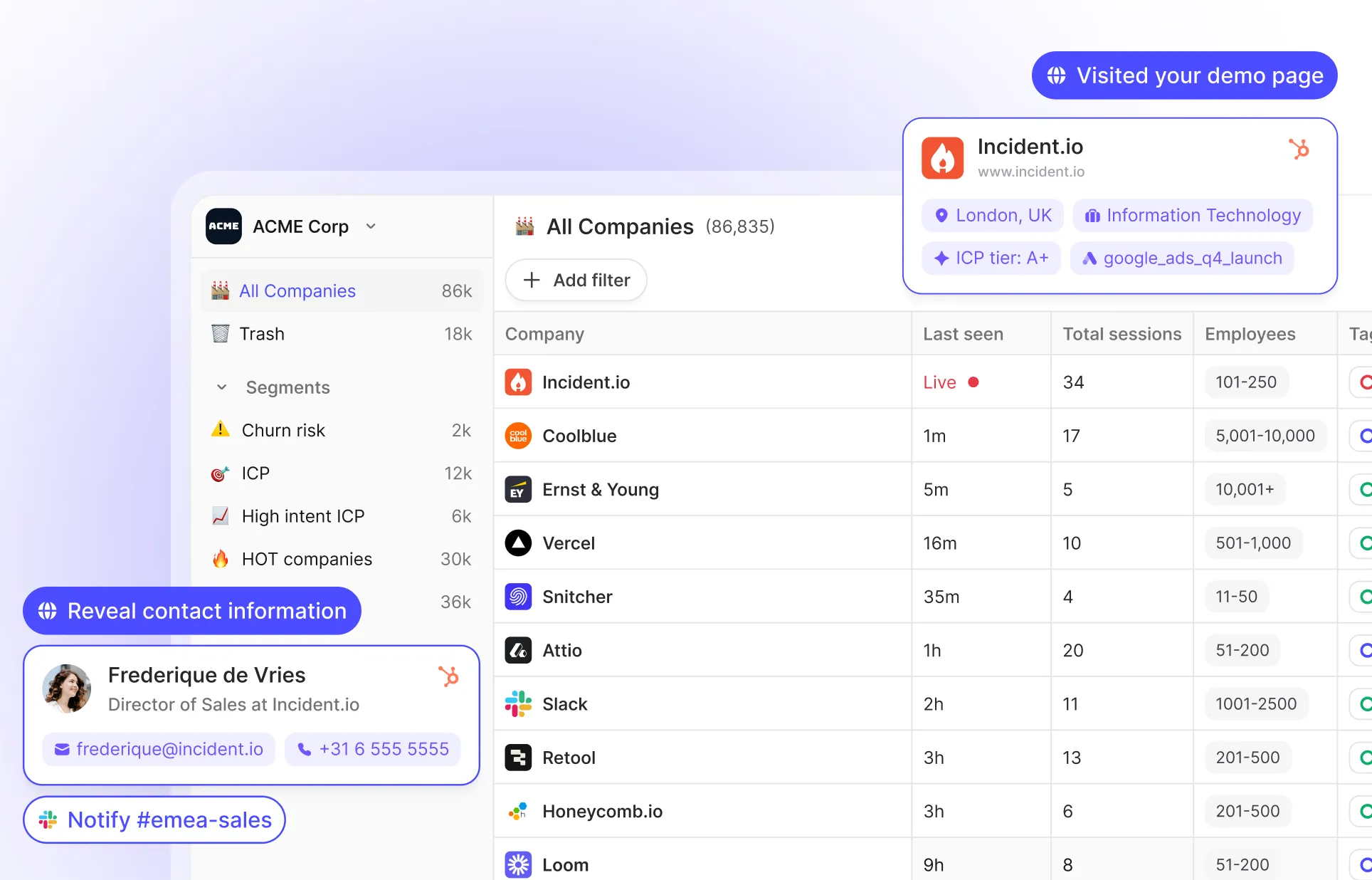
Task: Click the Attio logo in table
Action: (518, 650)
